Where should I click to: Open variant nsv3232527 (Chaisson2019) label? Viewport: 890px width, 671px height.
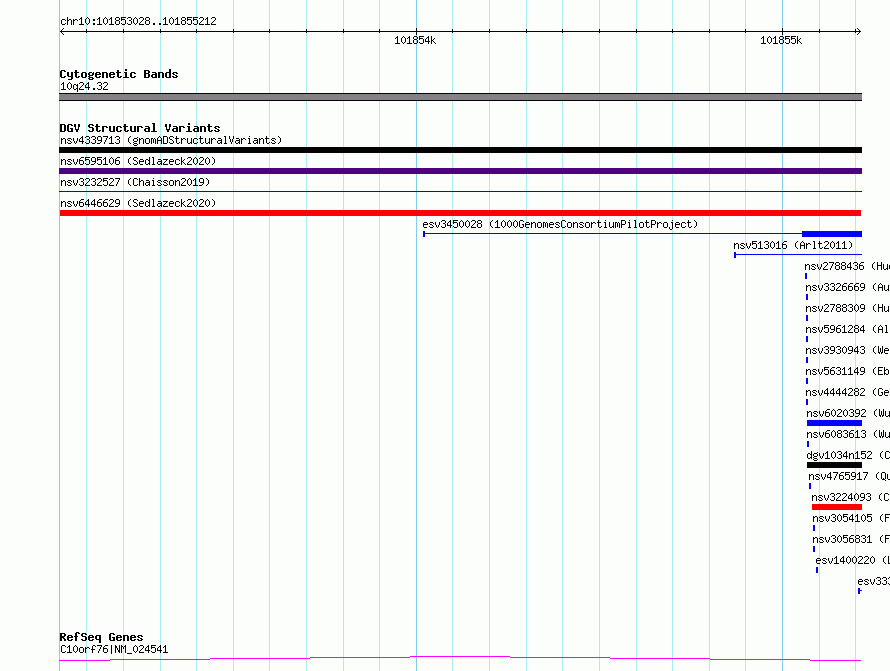point(135,182)
